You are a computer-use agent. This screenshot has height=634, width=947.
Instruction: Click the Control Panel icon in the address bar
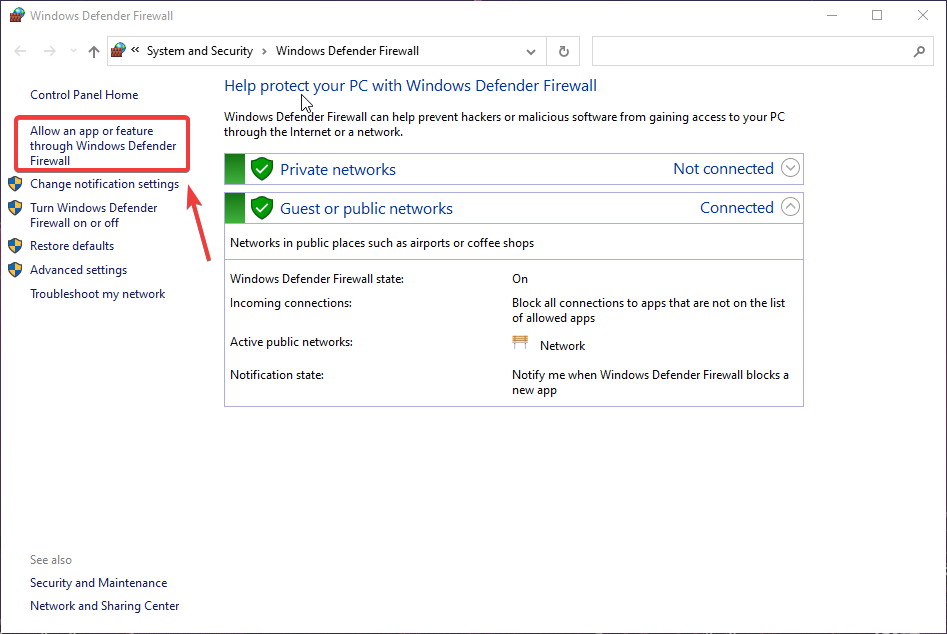point(117,50)
